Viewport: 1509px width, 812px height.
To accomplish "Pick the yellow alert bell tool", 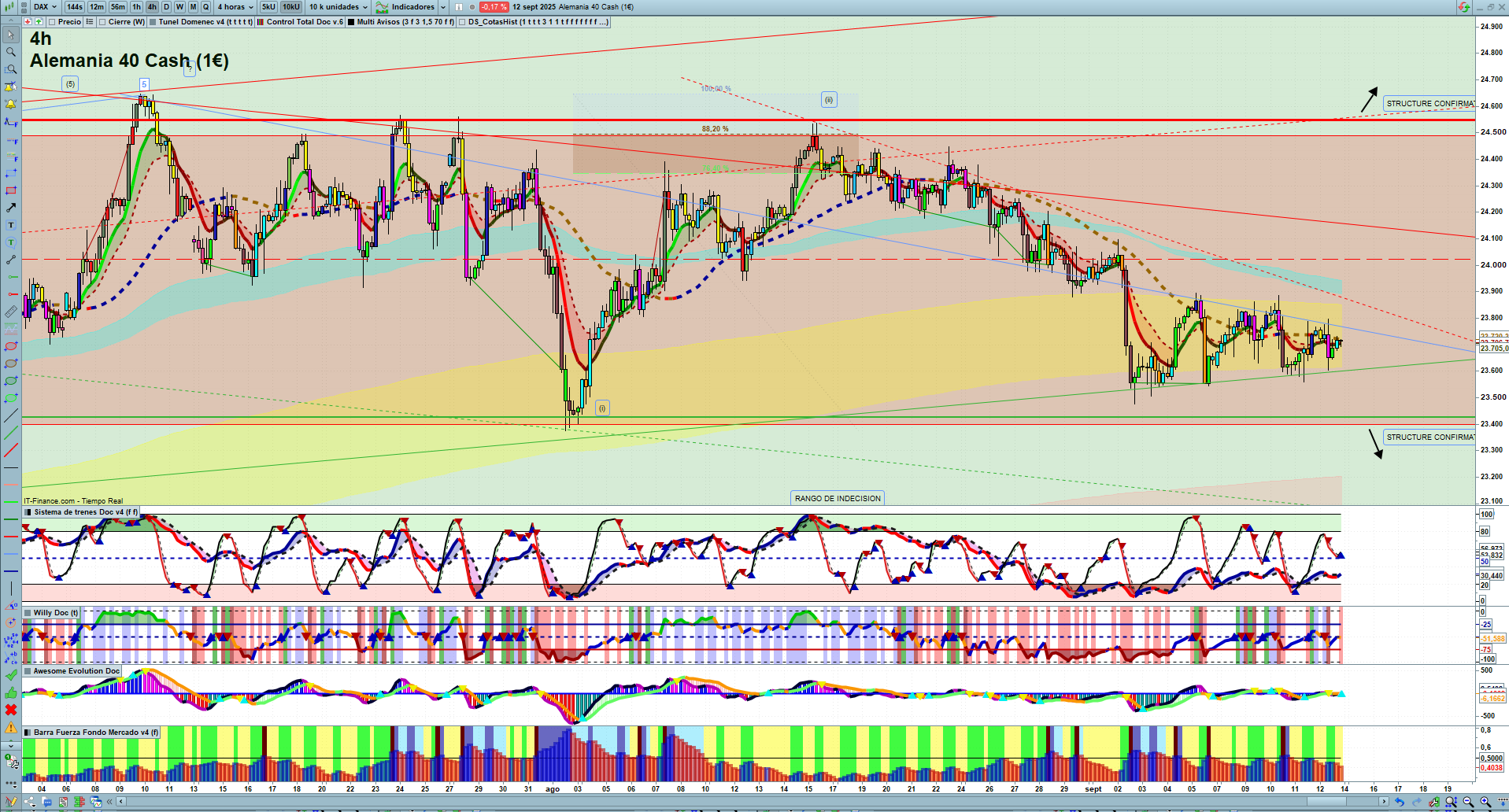I will pos(11,104).
